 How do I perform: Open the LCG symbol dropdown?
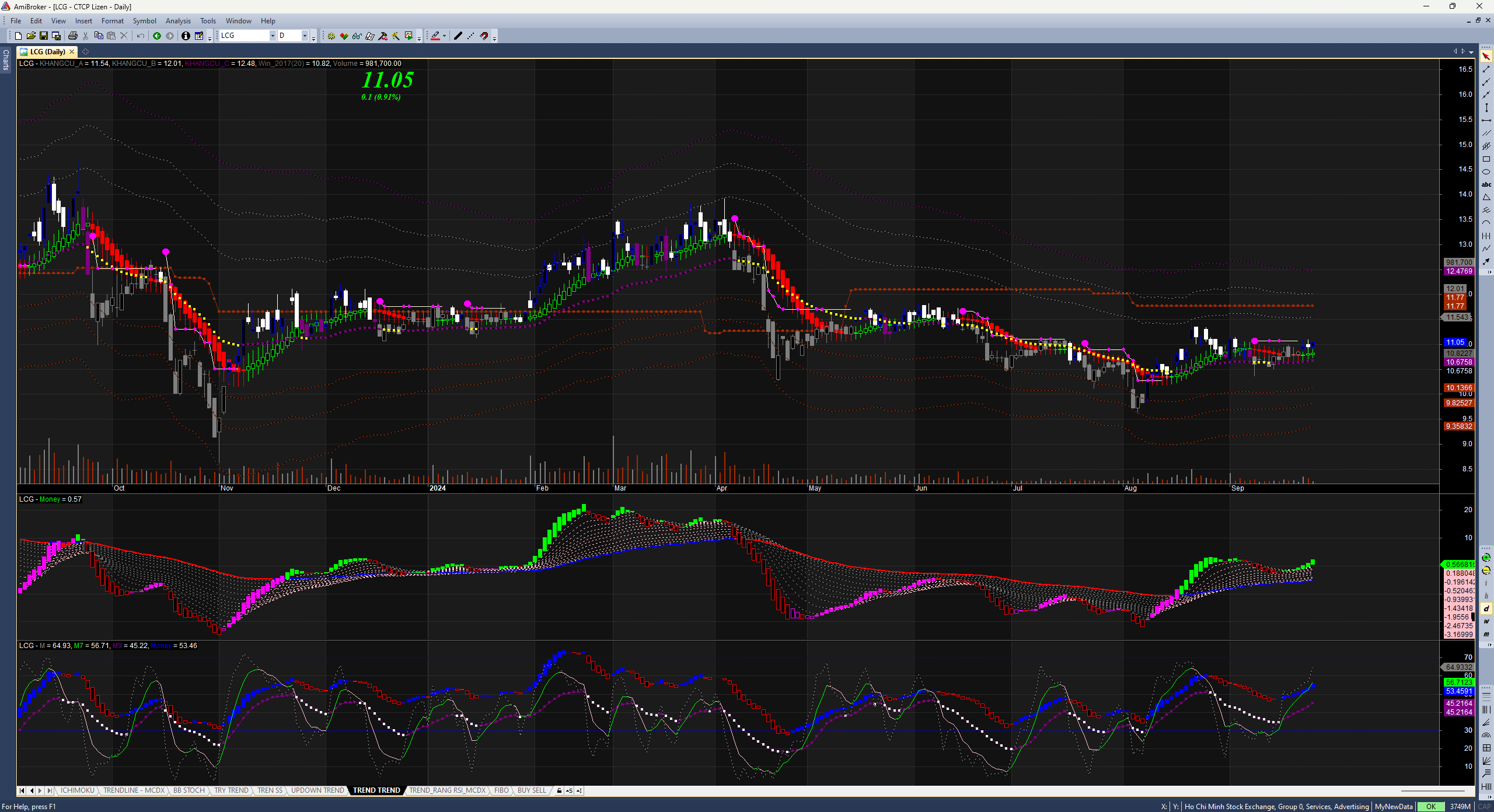(272, 36)
